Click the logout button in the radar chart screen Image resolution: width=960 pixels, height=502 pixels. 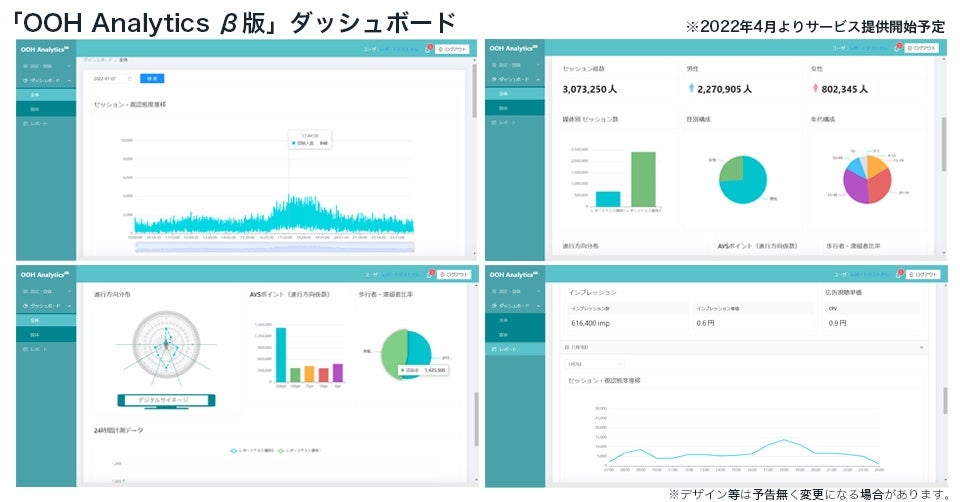pos(456,274)
